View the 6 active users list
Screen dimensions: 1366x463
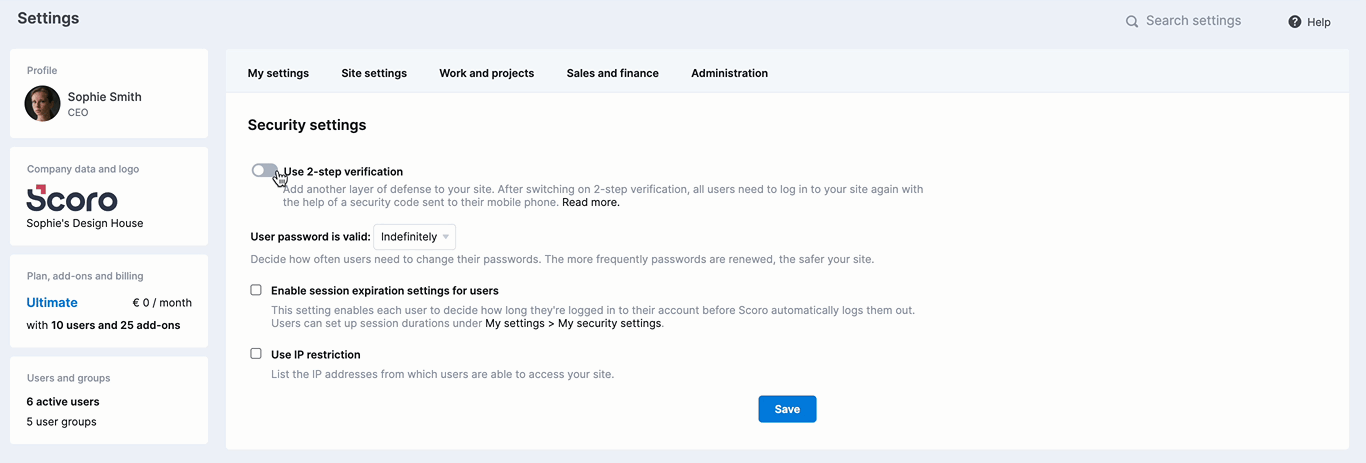coord(63,402)
